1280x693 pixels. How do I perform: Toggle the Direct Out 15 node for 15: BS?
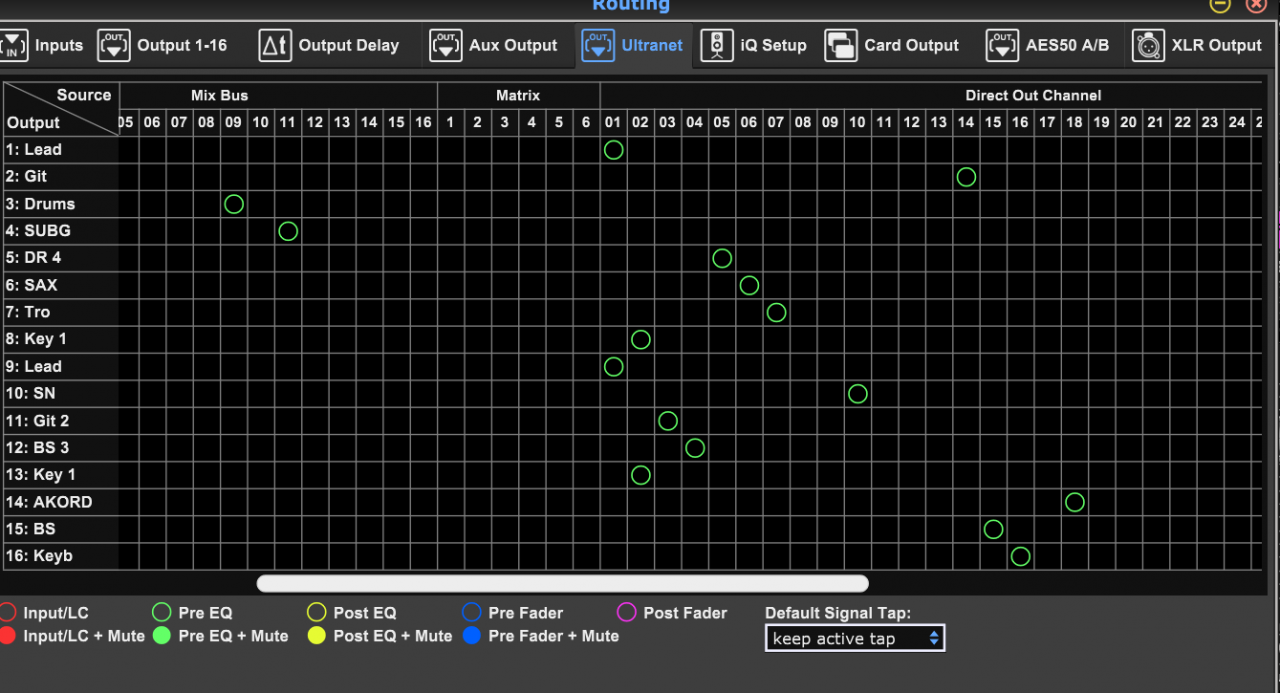993,529
